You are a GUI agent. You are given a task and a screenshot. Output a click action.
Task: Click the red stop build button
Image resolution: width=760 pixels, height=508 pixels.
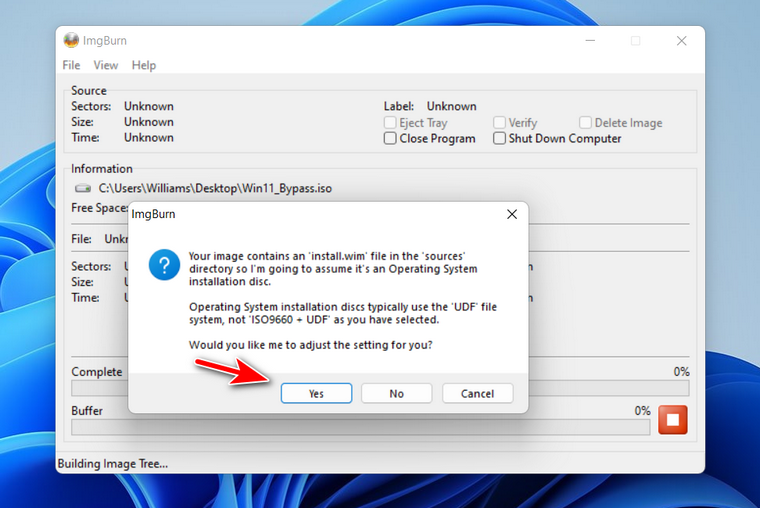click(x=673, y=419)
